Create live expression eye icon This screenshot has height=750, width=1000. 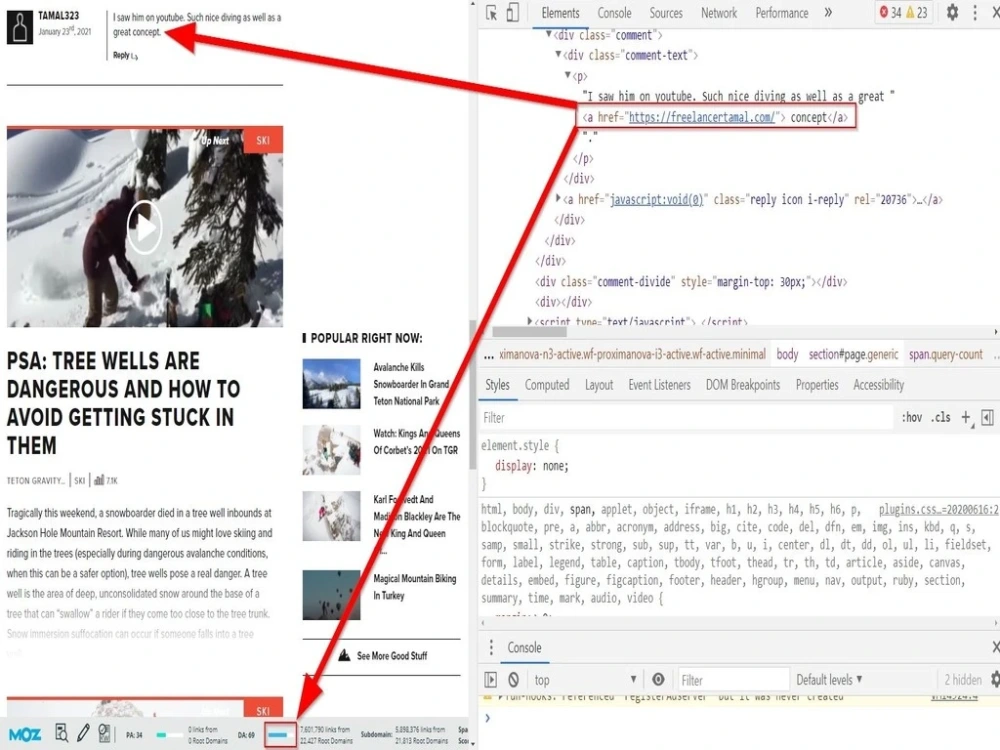(x=658, y=680)
